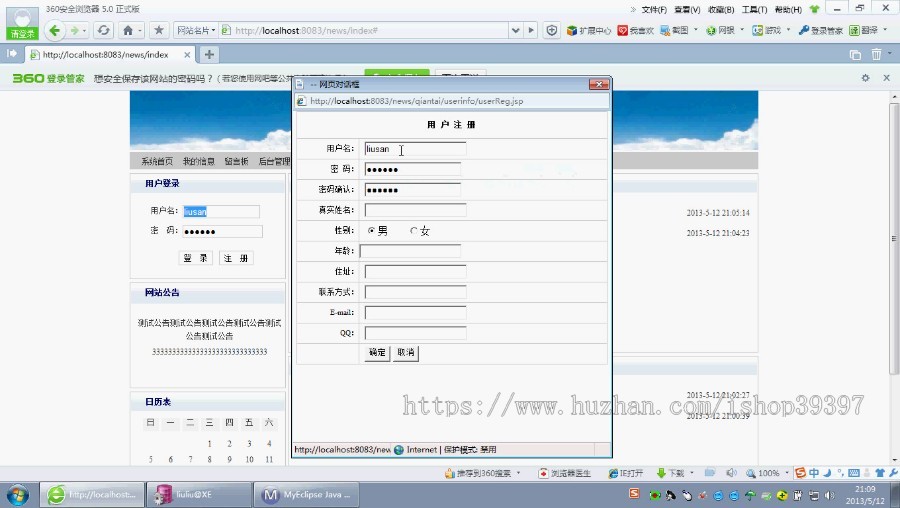Open 扩展中心 extension center
Screen dimensions: 900x508
588,30
